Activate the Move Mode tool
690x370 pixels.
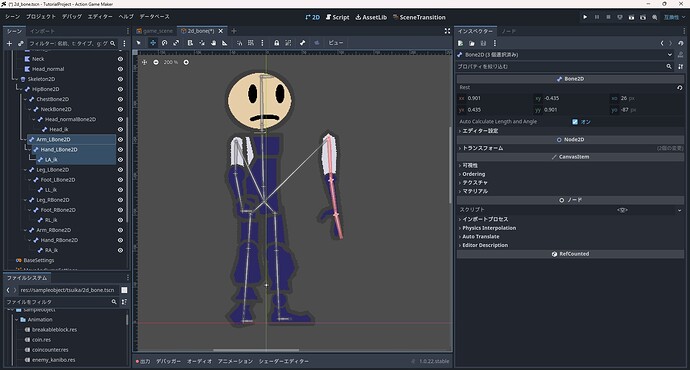(x=153, y=43)
